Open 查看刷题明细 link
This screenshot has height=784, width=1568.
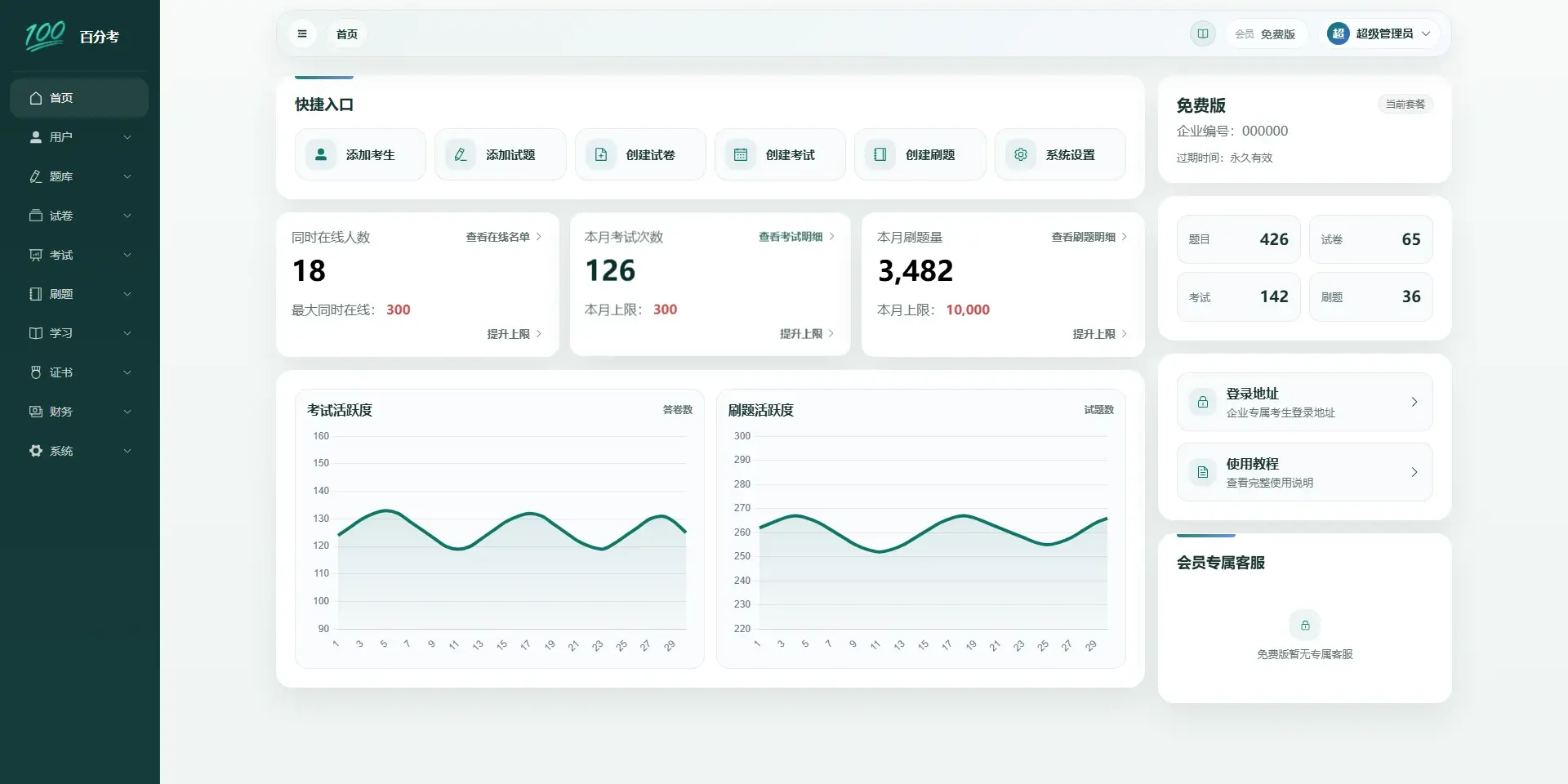pyautogui.click(x=1089, y=237)
